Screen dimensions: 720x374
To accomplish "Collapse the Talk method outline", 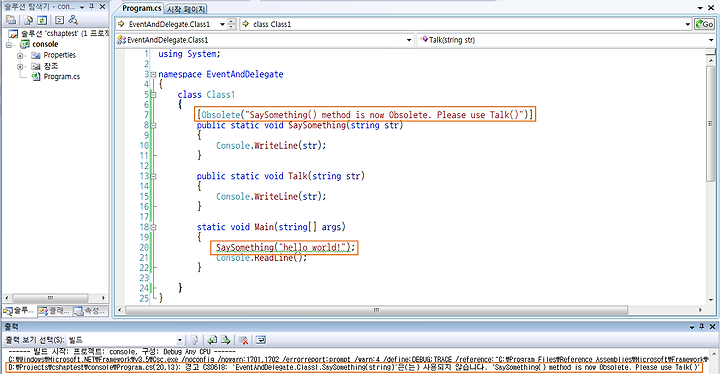I will pyautogui.click(x=153, y=176).
